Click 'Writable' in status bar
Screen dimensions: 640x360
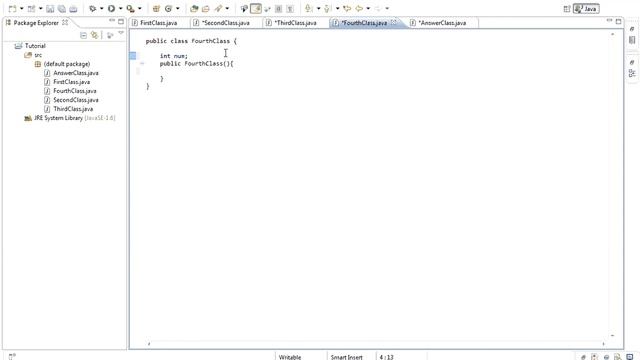click(290, 357)
